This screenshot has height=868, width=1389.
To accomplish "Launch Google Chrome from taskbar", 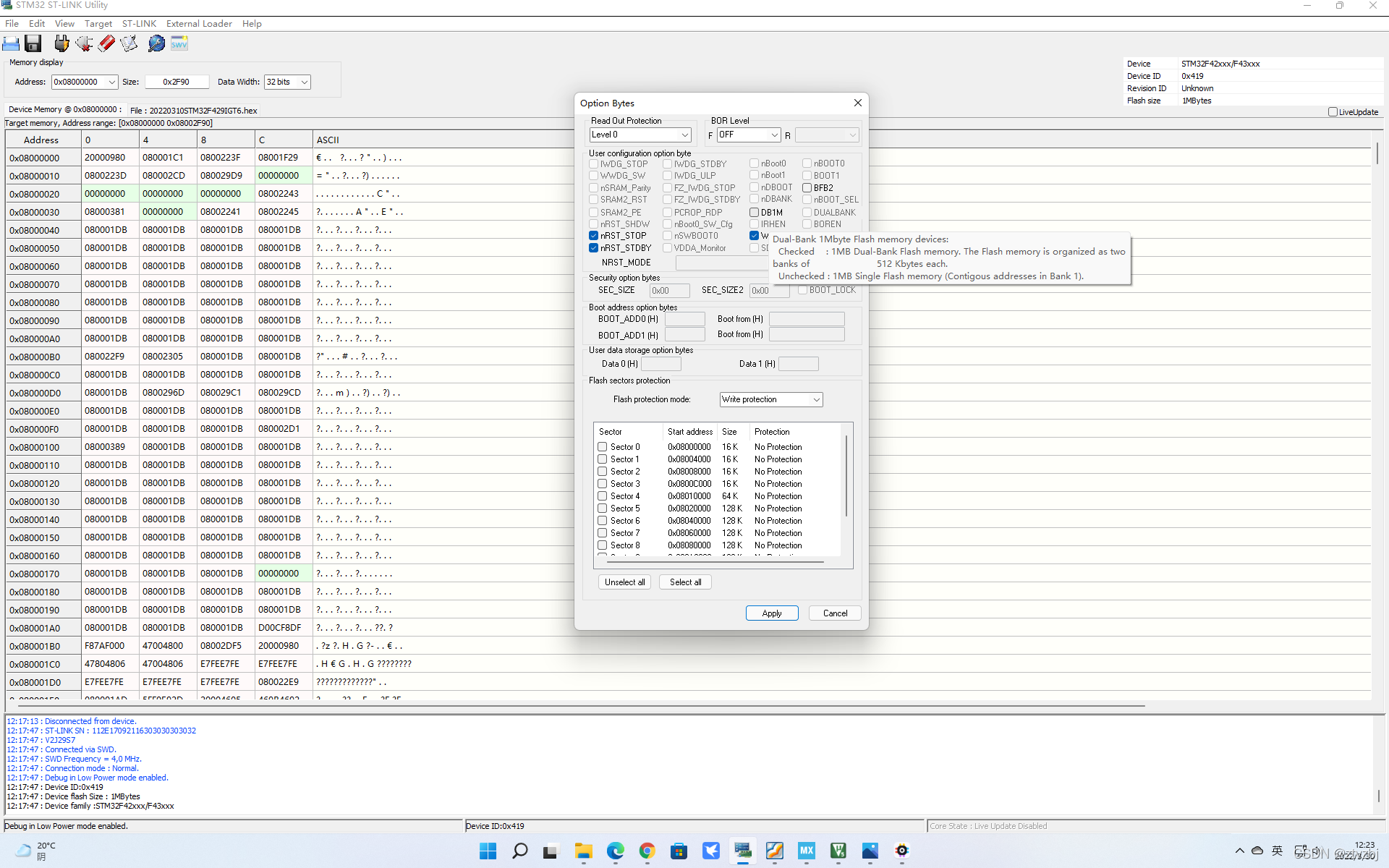I will (647, 851).
